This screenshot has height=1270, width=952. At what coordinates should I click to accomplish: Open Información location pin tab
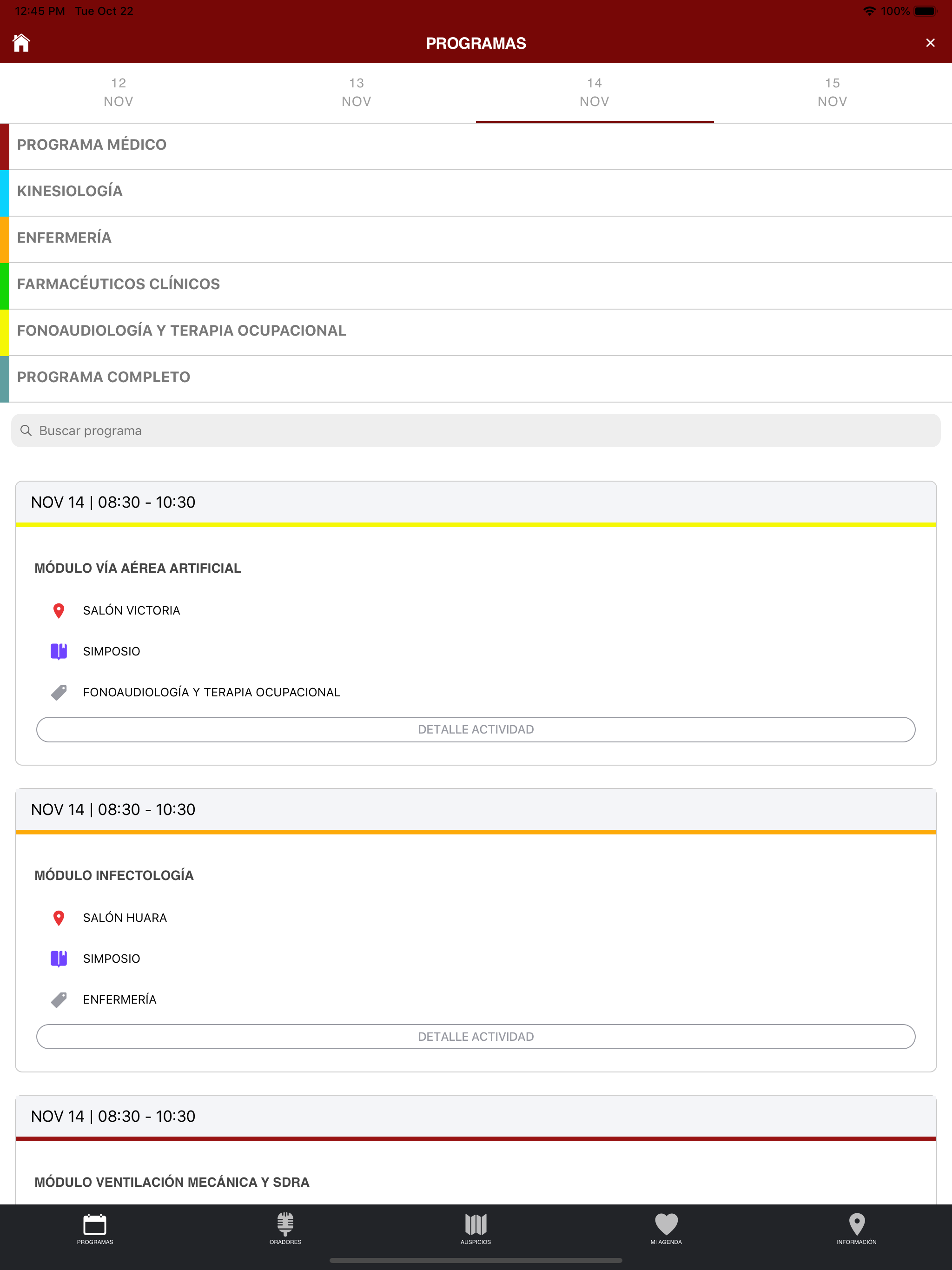pyautogui.click(x=856, y=1229)
